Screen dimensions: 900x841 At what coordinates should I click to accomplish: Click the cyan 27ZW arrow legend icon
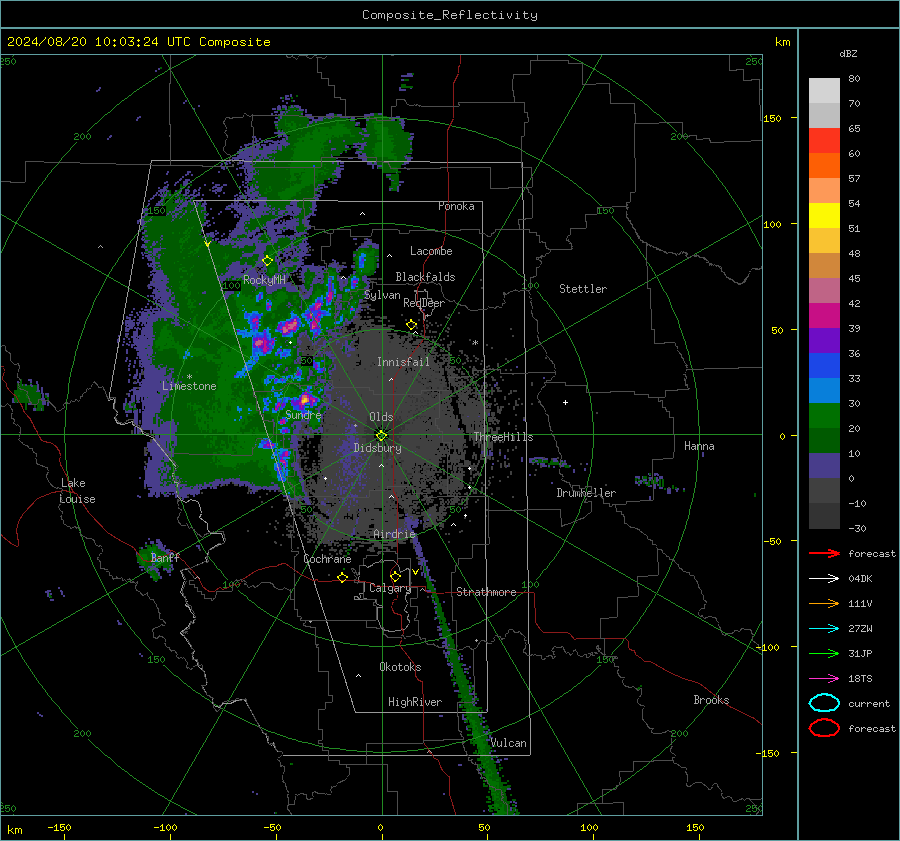click(824, 629)
